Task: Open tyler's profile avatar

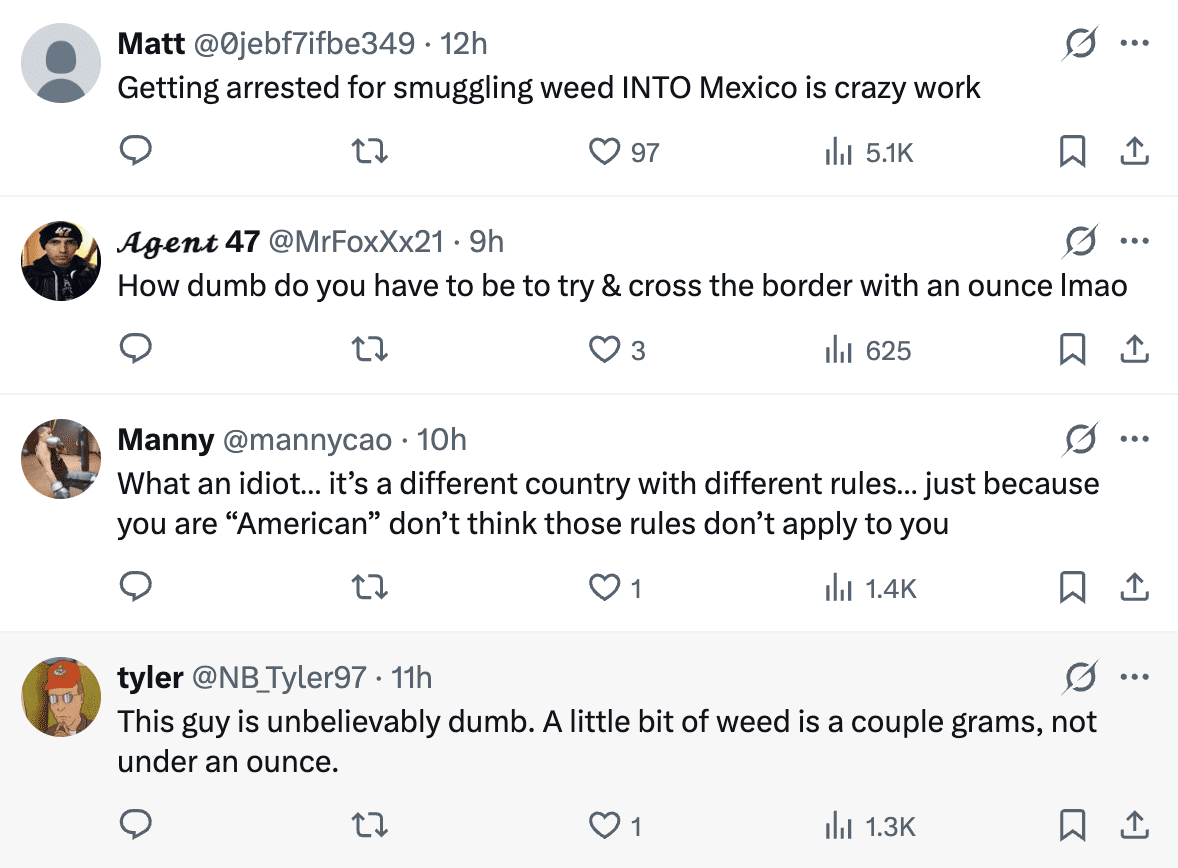Action: coord(61,697)
